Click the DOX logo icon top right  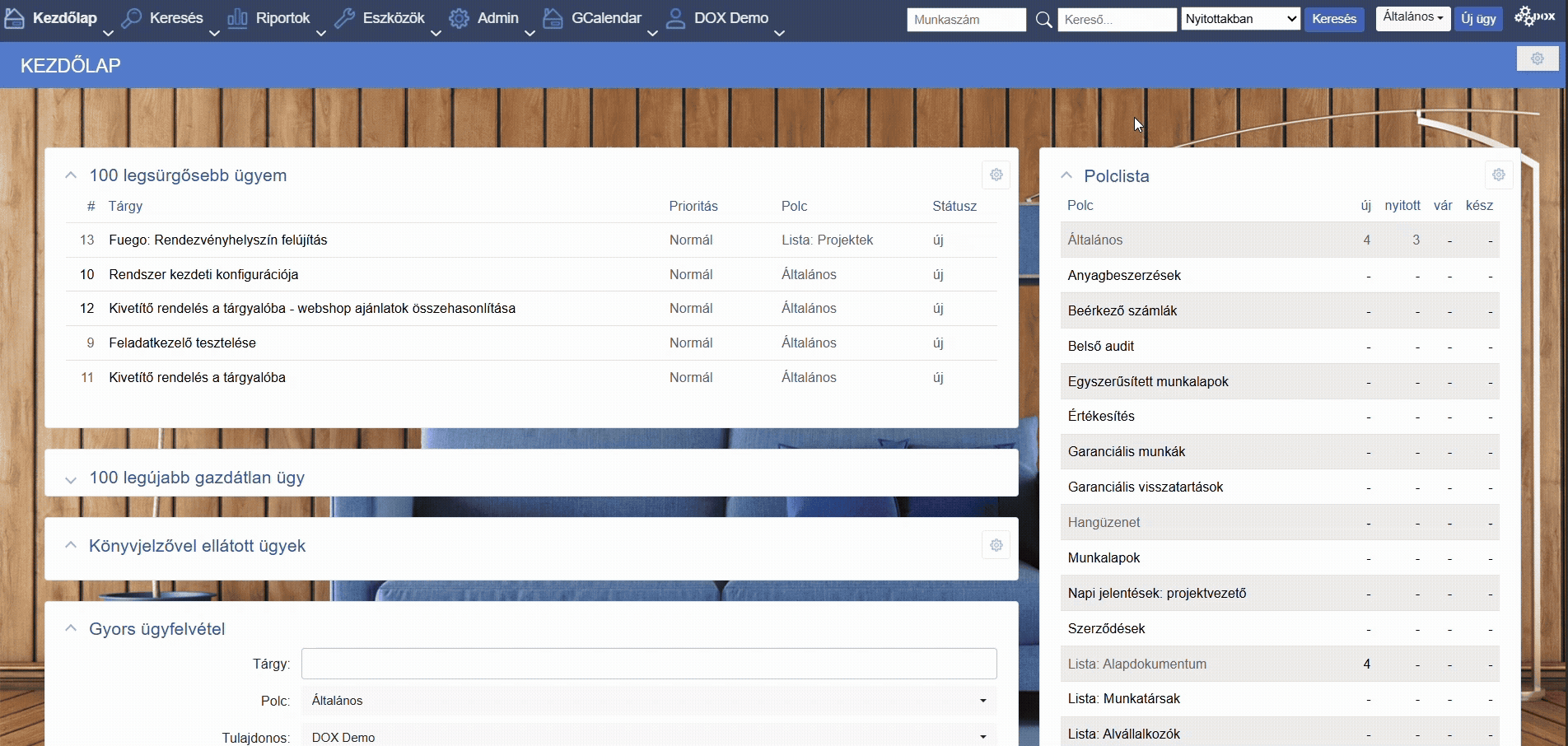click(x=1534, y=16)
